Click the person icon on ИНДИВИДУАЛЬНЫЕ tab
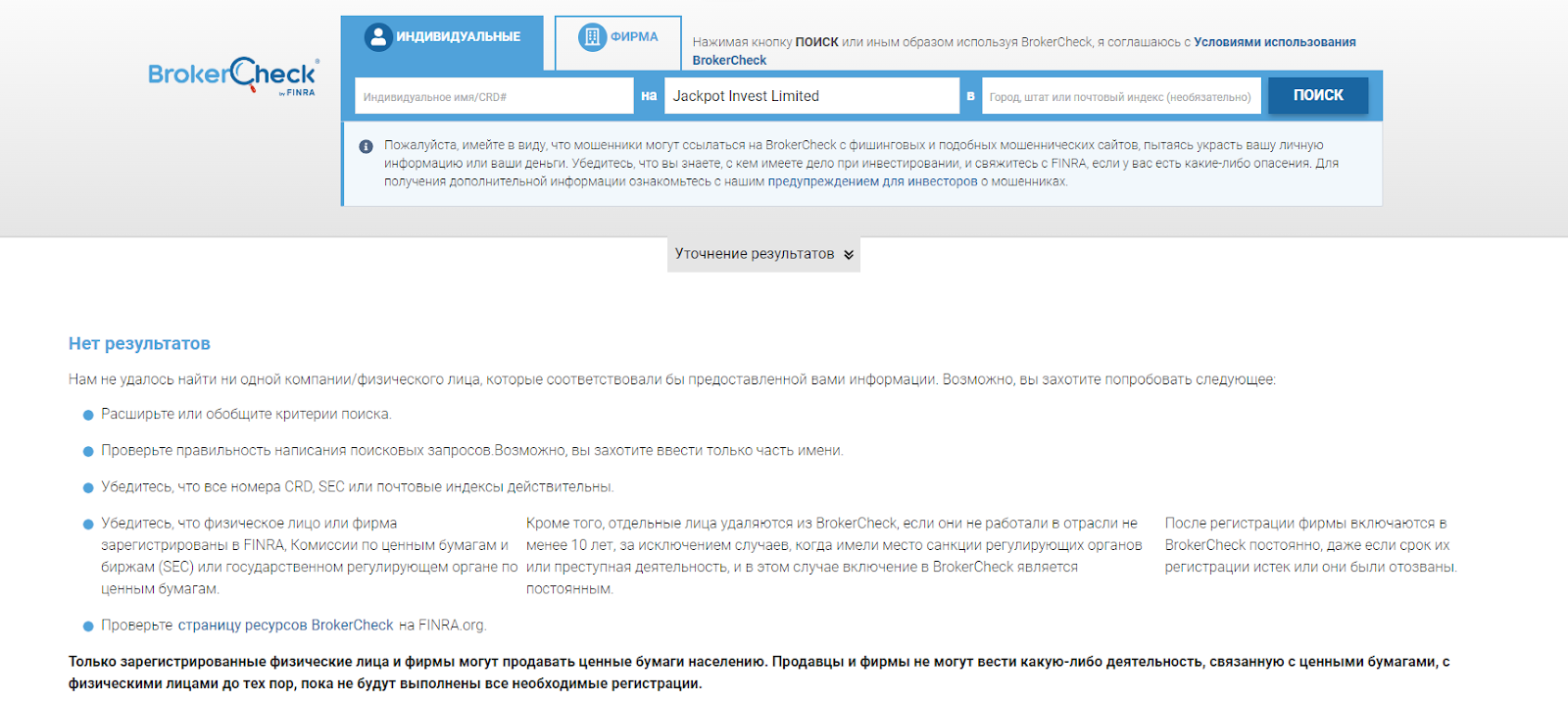The image size is (1568, 702). 378,37
